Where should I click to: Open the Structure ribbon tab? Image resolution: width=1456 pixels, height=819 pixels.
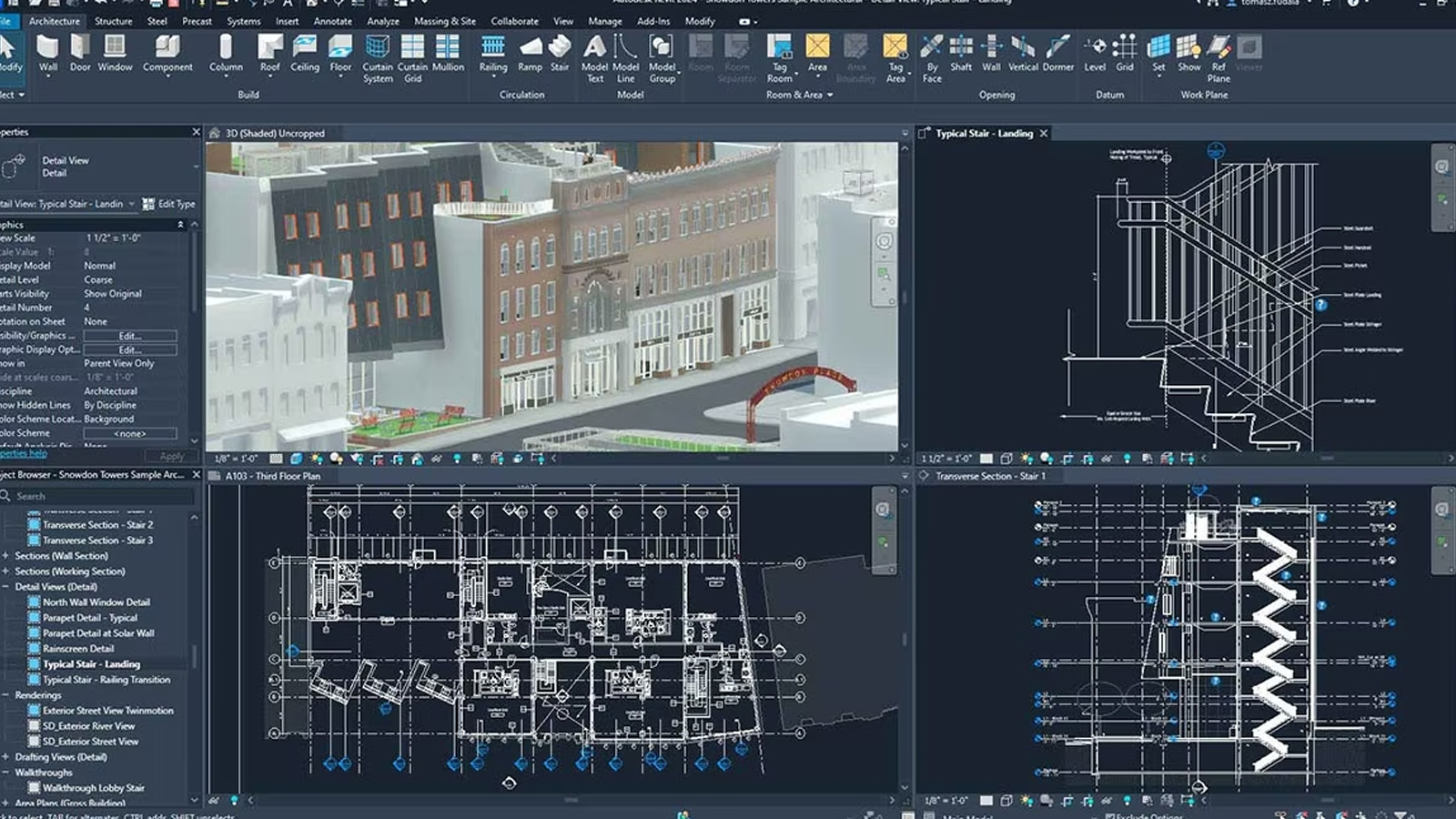coord(113,21)
